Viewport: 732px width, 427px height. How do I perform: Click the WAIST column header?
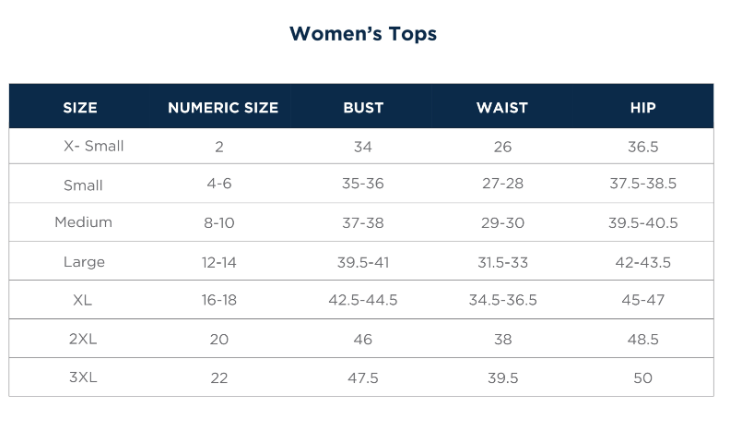502,108
